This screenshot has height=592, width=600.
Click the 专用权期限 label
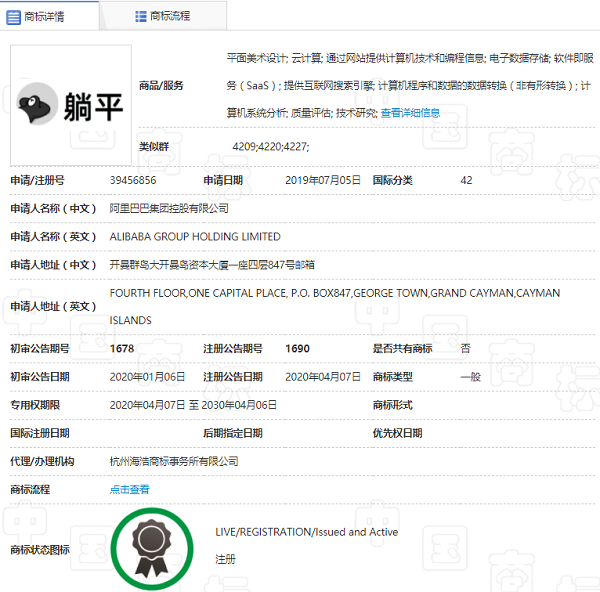pyautogui.click(x=35, y=405)
